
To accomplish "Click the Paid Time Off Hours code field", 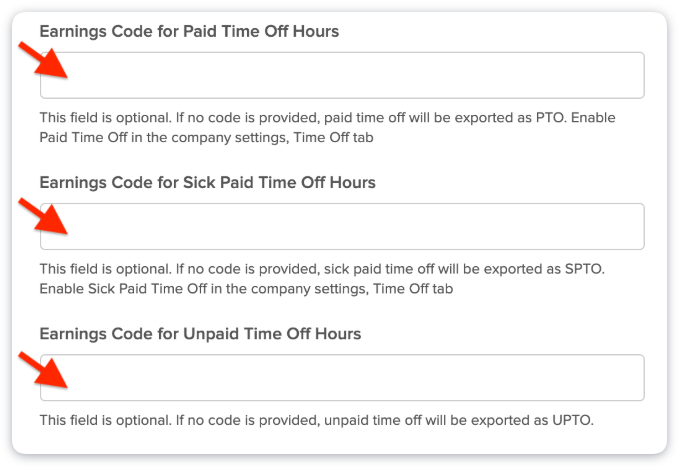I will pos(342,76).
